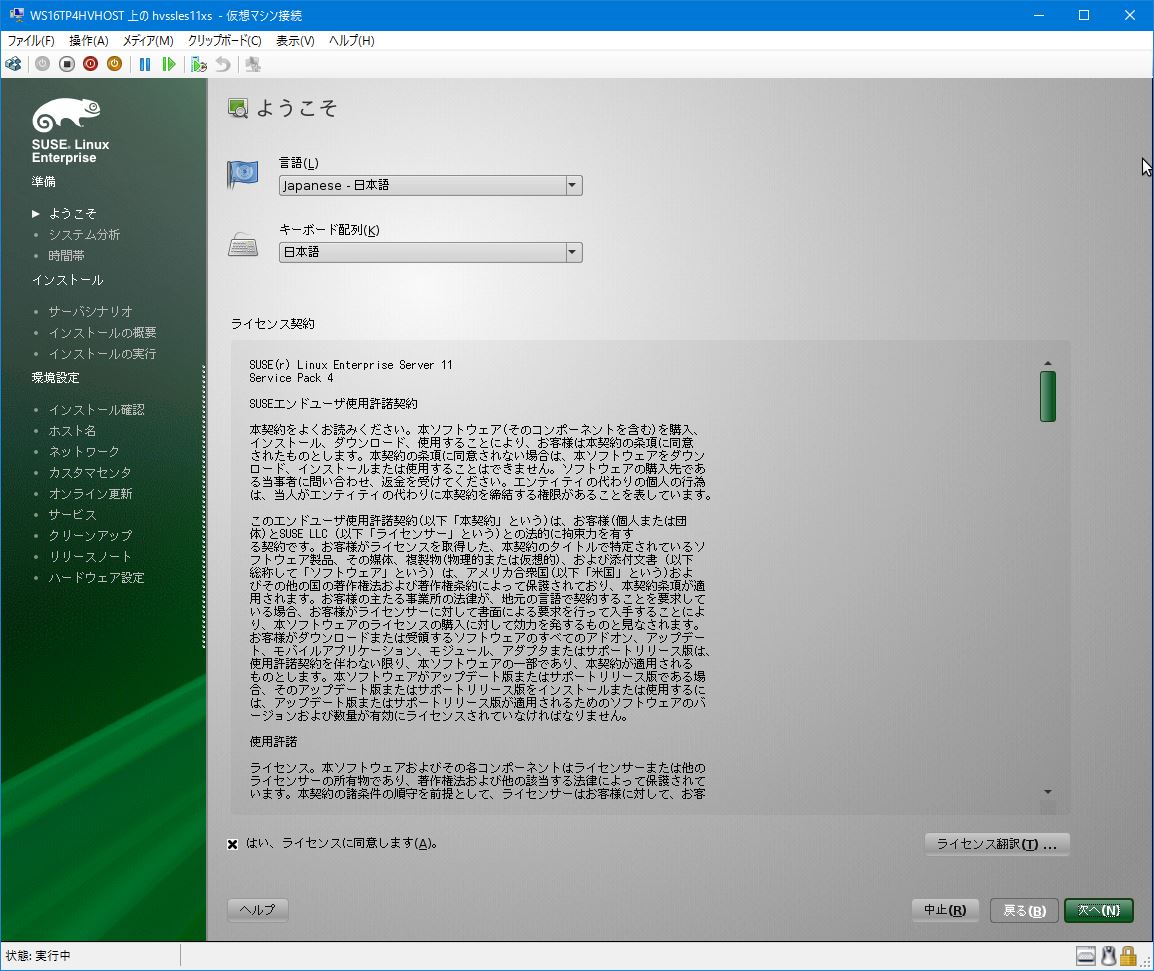
Task: Click the 言語(L) label
Action: [x=299, y=163]
